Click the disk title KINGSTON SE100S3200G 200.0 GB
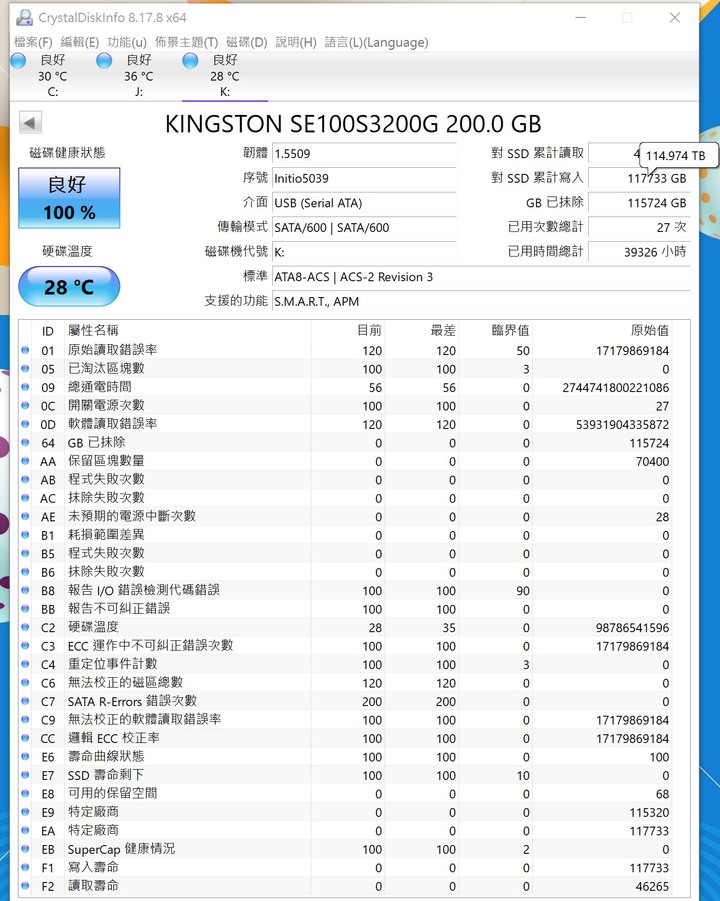720x901 pixels. [353, 124]
